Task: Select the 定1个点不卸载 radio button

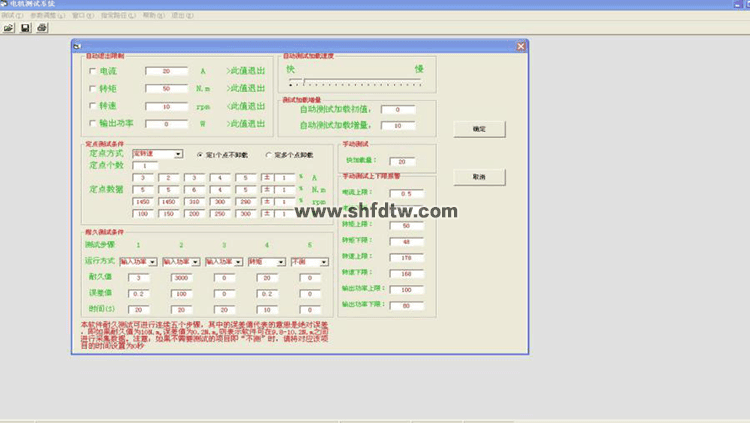Action: pyautogui.click(x=200, y=154)
